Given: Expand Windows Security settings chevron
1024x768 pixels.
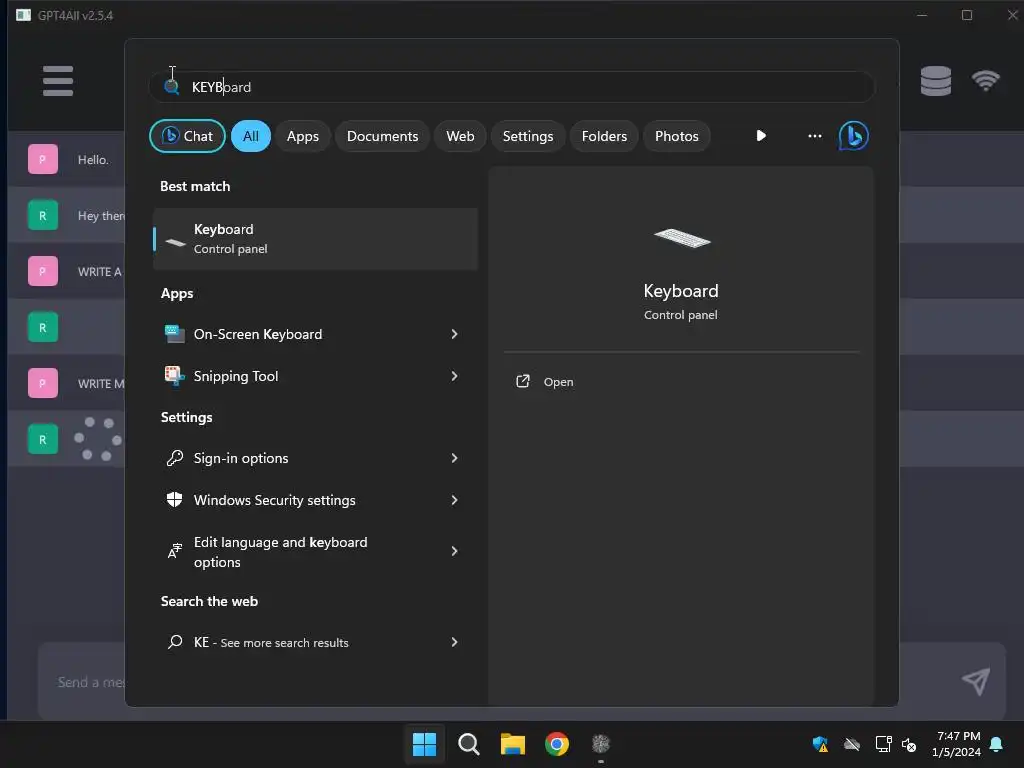Looking at the screenshot, I should pyautogui.click(x=455, y=500).
